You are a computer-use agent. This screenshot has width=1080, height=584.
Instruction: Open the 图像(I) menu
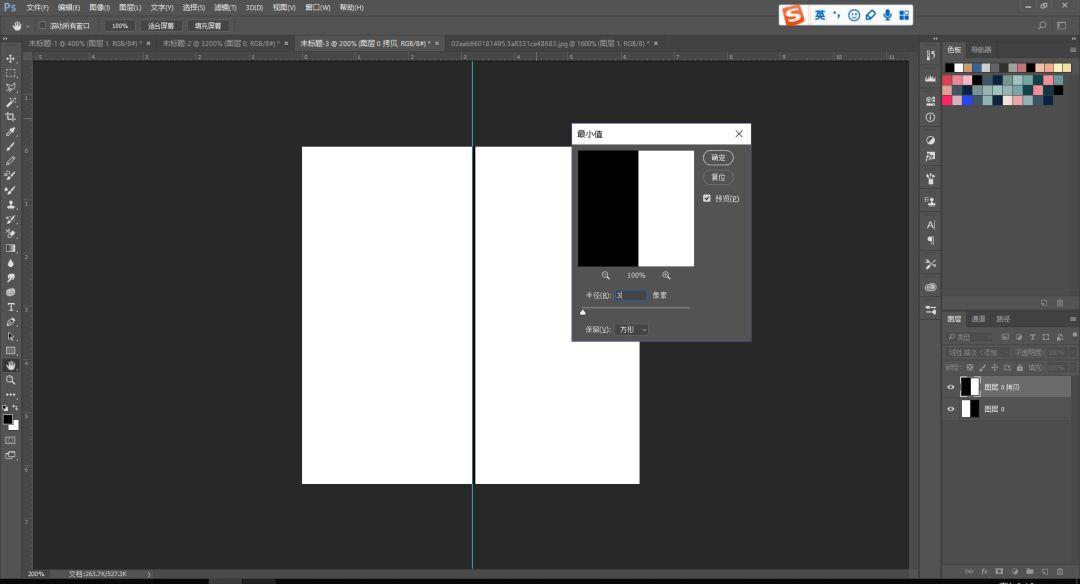point(100,8)
